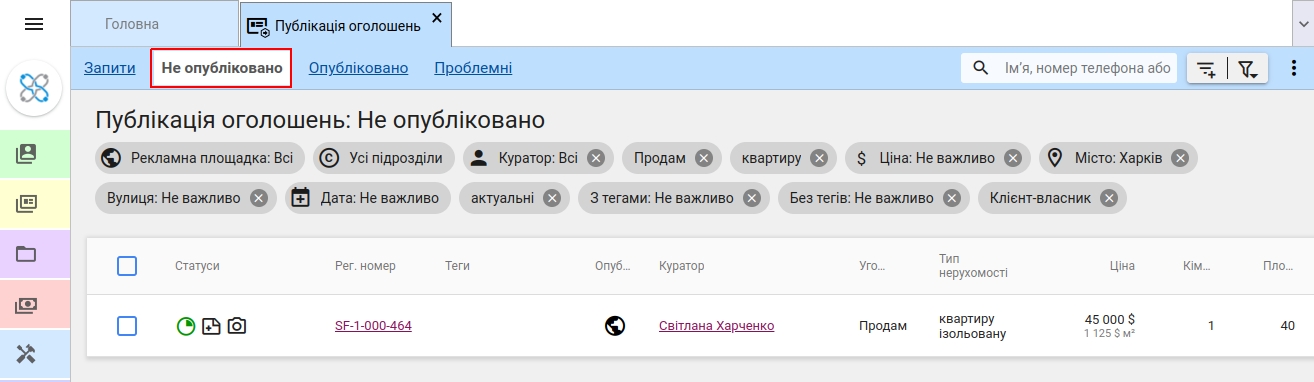
Task: Open the Рекламна площадка: Всі filter chip
Action: tap(200, 158)
